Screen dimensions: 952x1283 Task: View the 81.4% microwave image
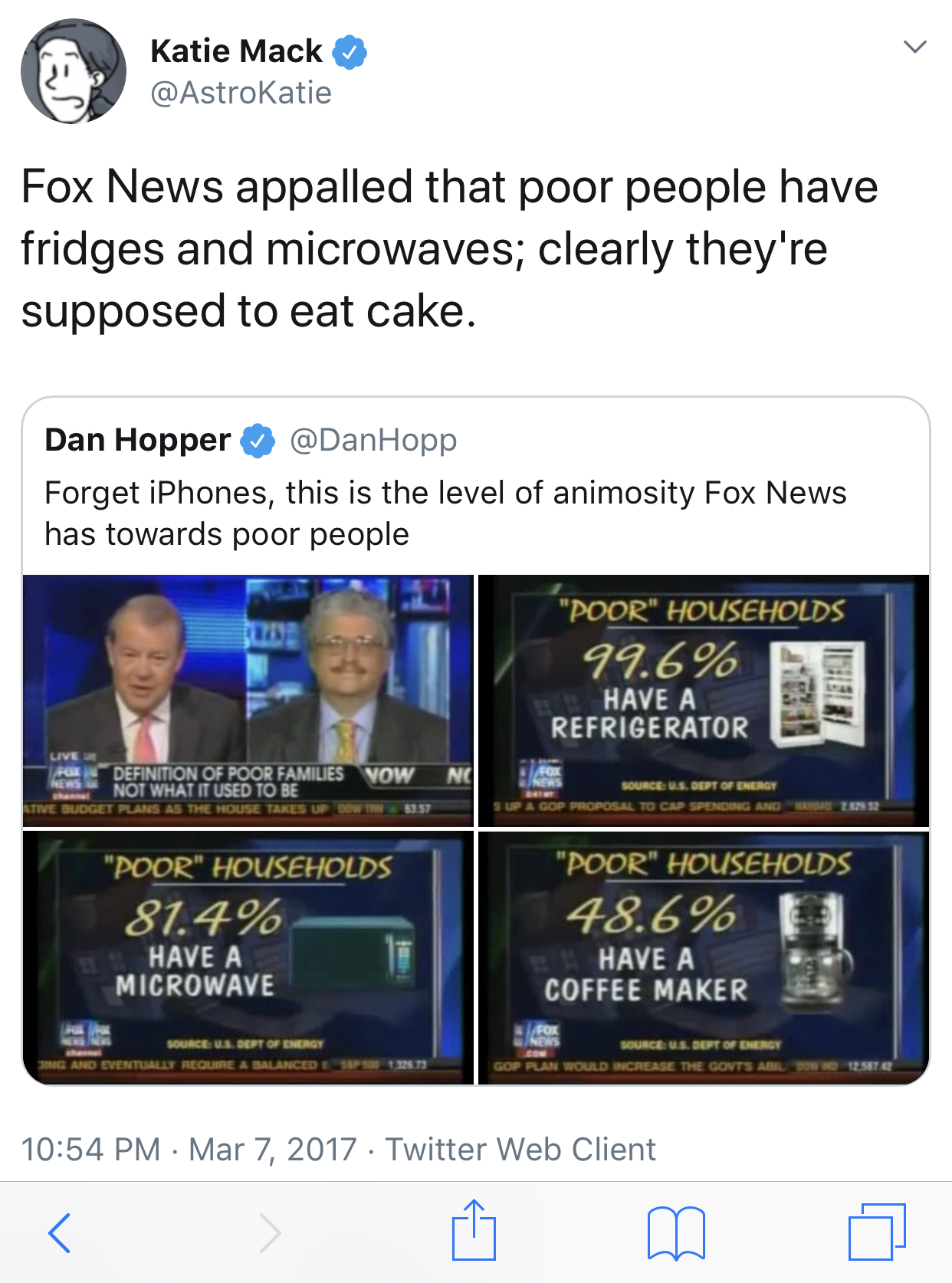(x=248, y=958)
